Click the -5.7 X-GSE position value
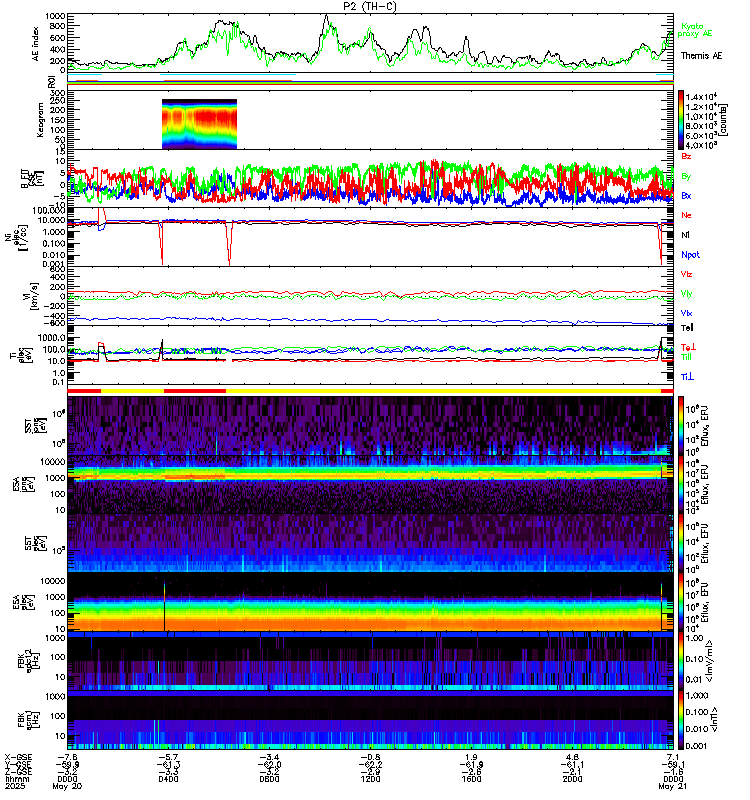Image resolution: width=750 pixels, height=800 pixels. [x=168, y=757]
